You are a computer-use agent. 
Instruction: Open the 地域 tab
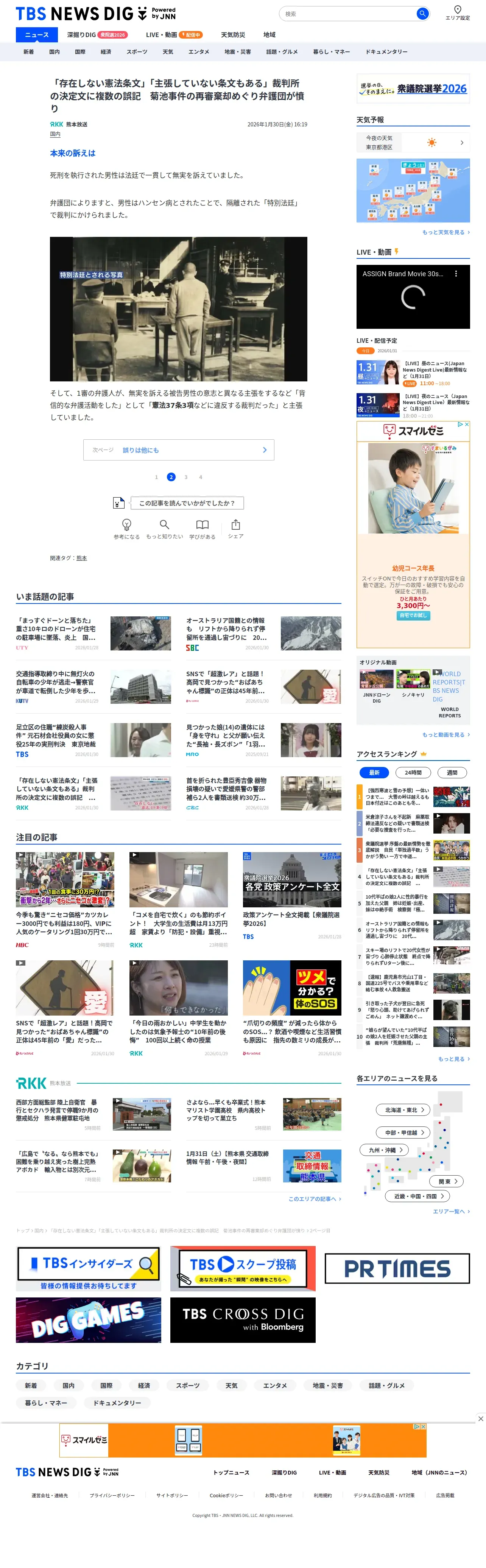tap(269, 35)
